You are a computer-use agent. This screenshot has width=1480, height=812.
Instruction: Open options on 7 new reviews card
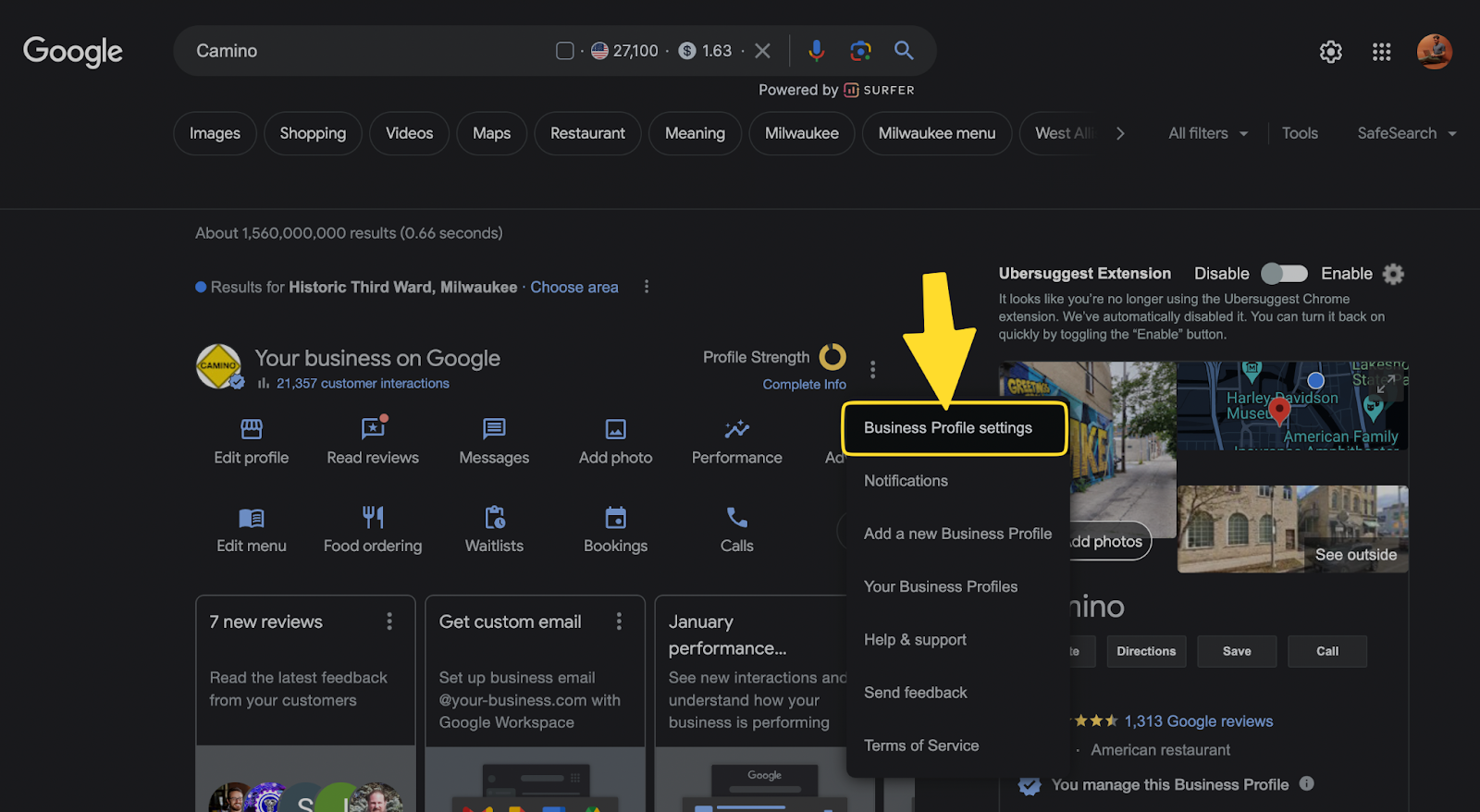click(389, 621)
